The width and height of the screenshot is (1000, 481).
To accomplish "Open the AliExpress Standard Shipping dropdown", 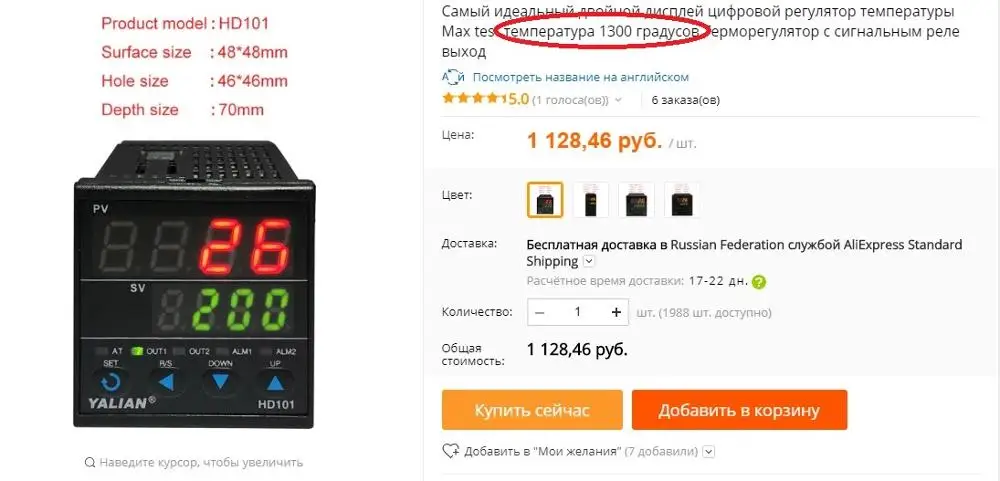I will click(589, 262).
